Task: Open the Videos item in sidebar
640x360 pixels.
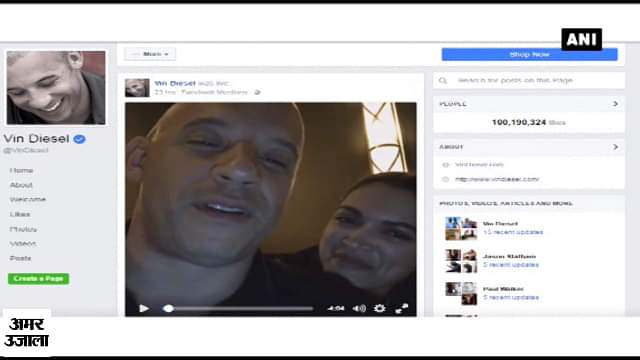Action: coord(23,244)
